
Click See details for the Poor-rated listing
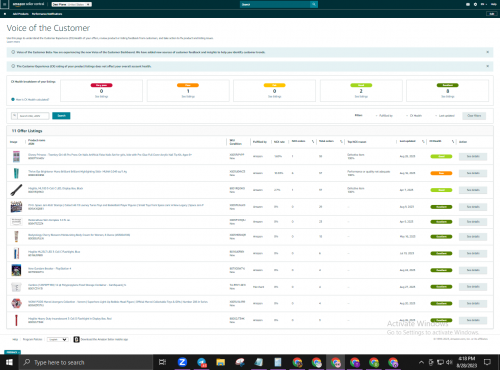click(473, 173)
